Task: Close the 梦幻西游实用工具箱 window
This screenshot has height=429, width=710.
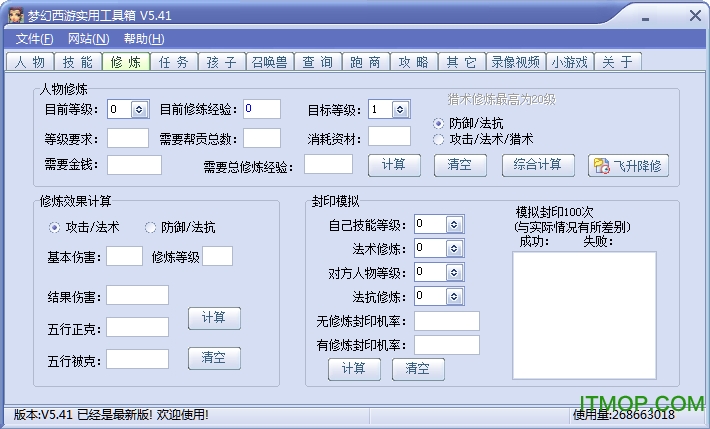Action: coord(696,16)
